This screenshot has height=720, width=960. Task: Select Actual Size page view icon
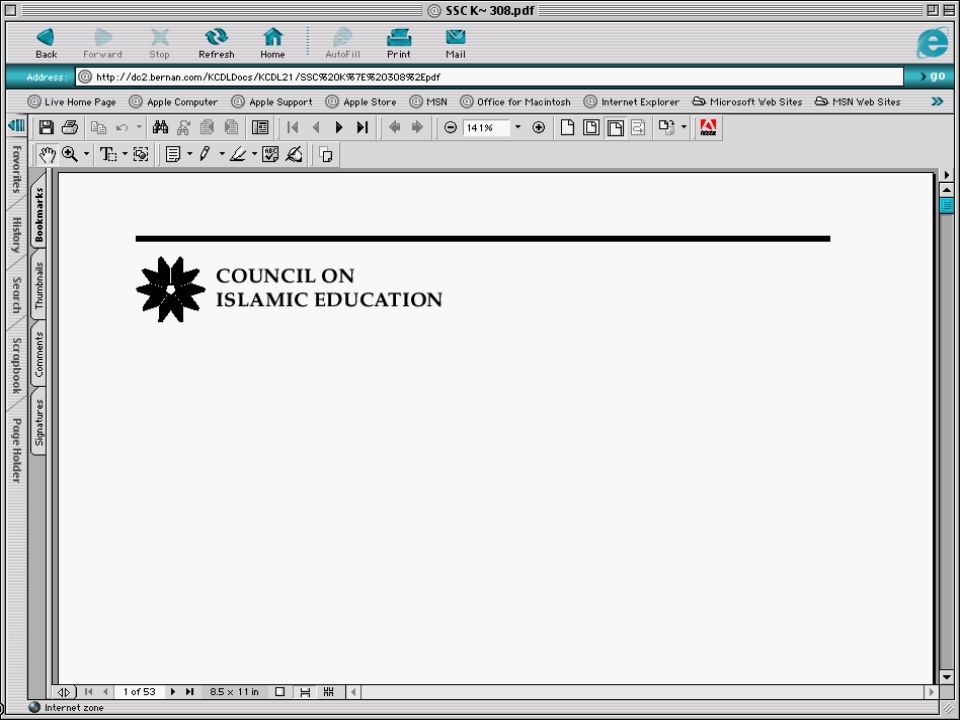tap(568, 127)
